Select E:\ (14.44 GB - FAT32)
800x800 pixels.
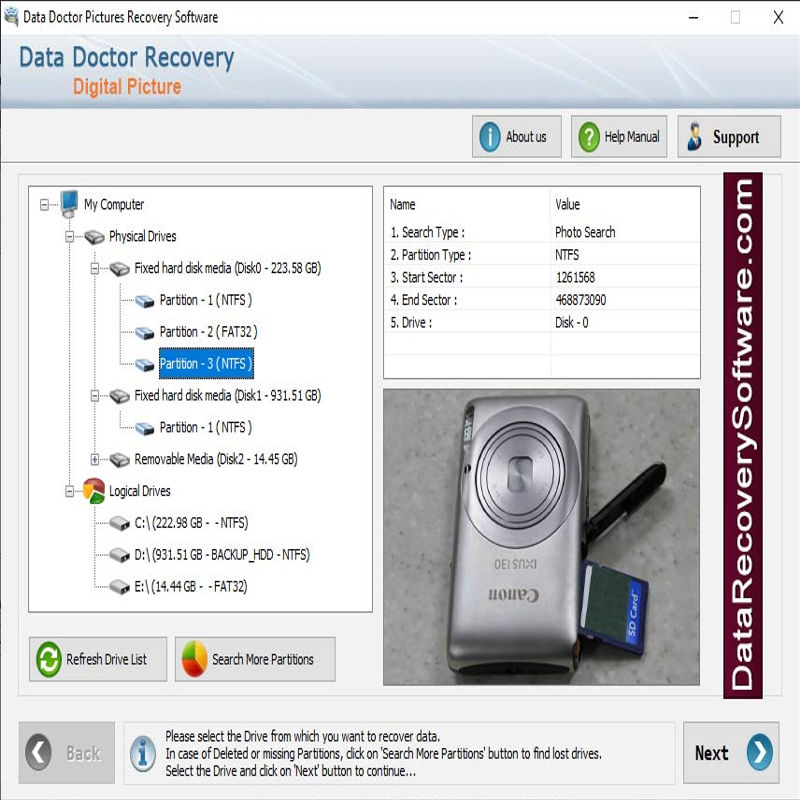[191, 587]
